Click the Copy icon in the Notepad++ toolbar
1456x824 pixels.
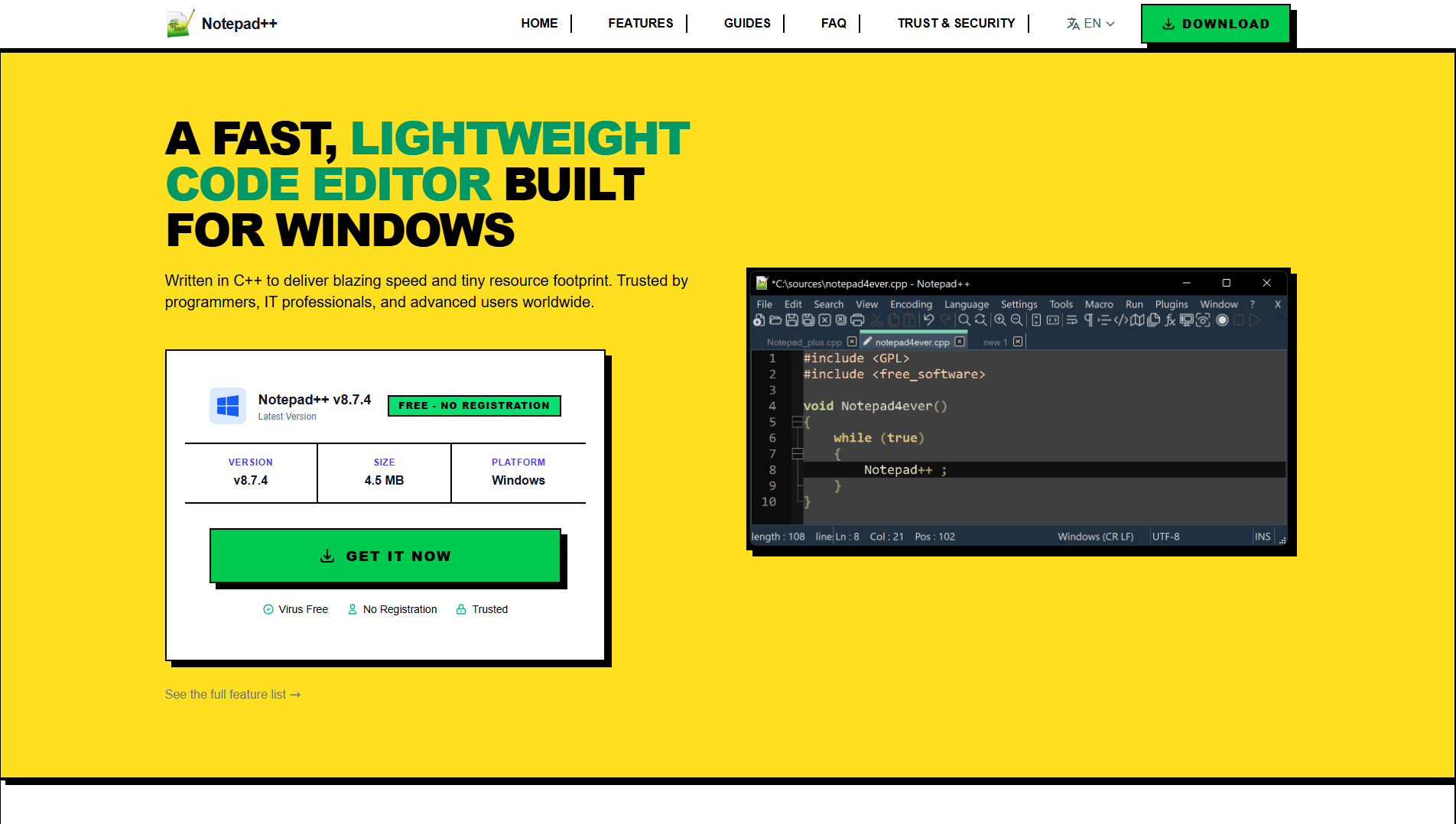893,320
